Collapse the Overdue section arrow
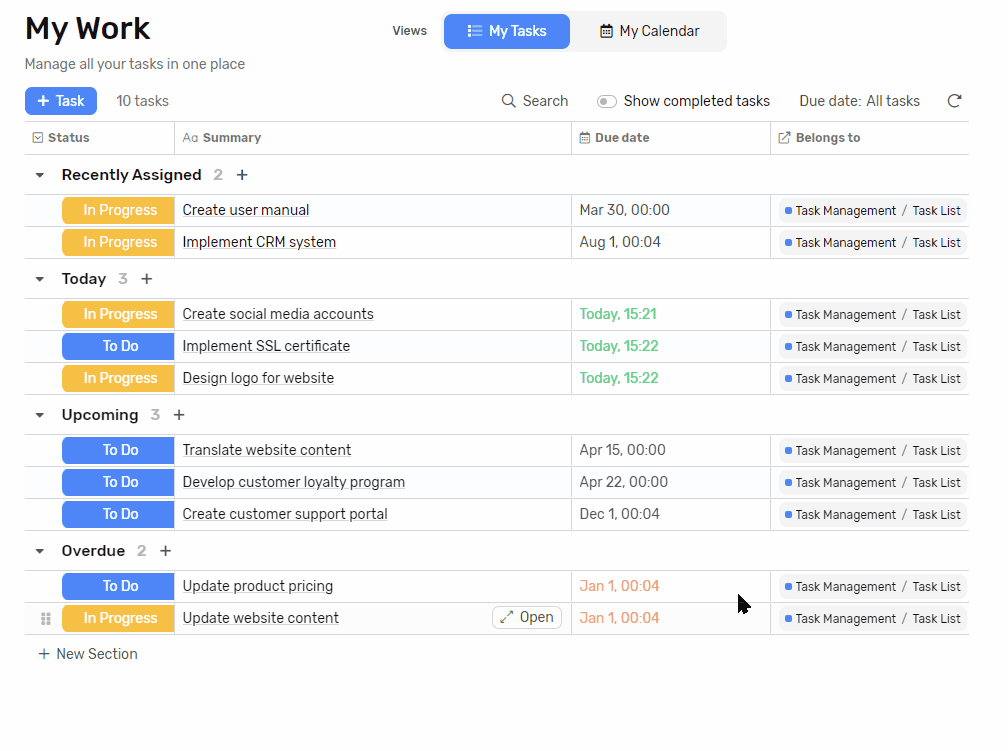This screenshot has height=751, width=1008. [x=40, y=551]
